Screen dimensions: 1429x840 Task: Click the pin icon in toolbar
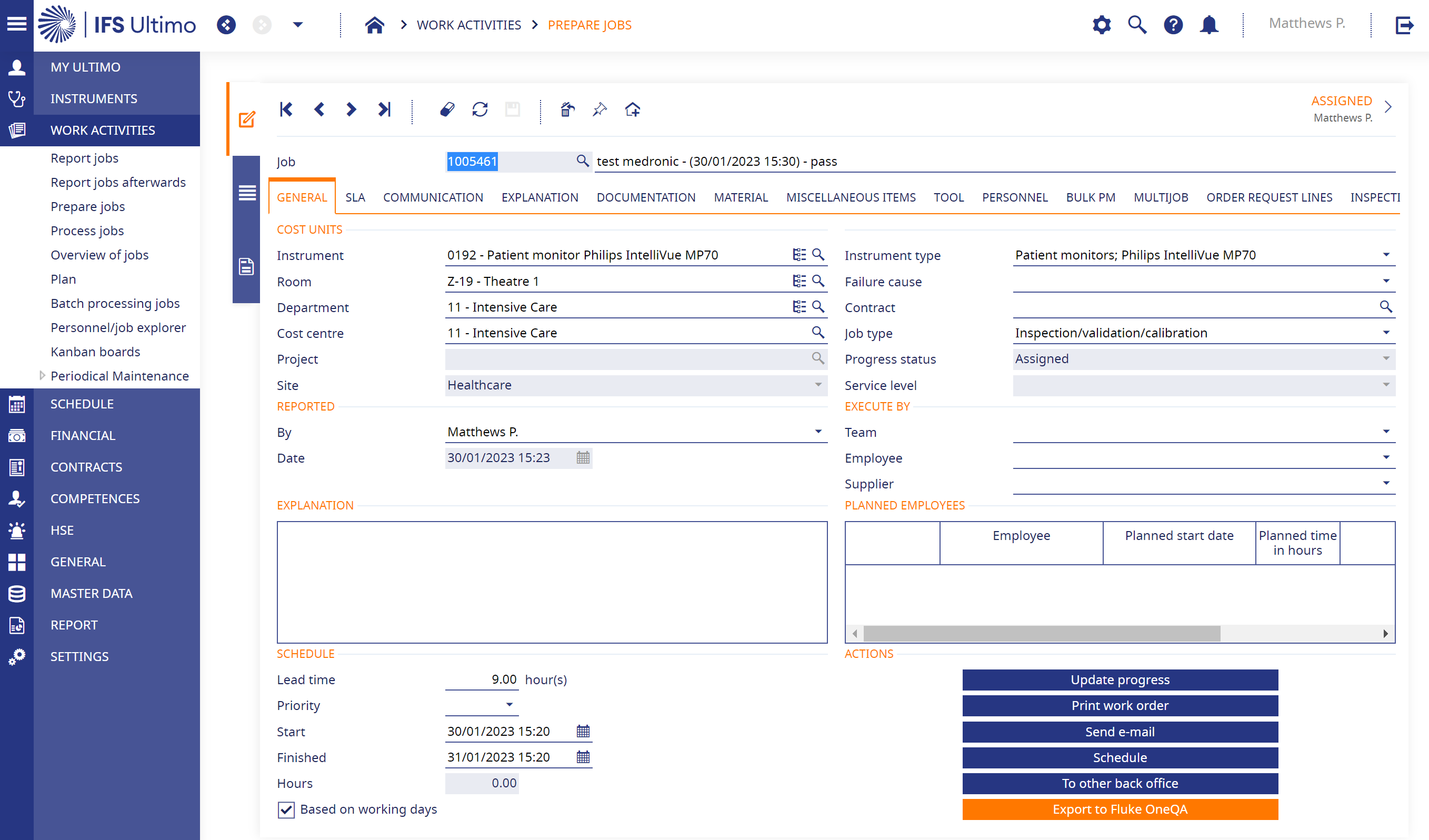click(x=599, y=109)
